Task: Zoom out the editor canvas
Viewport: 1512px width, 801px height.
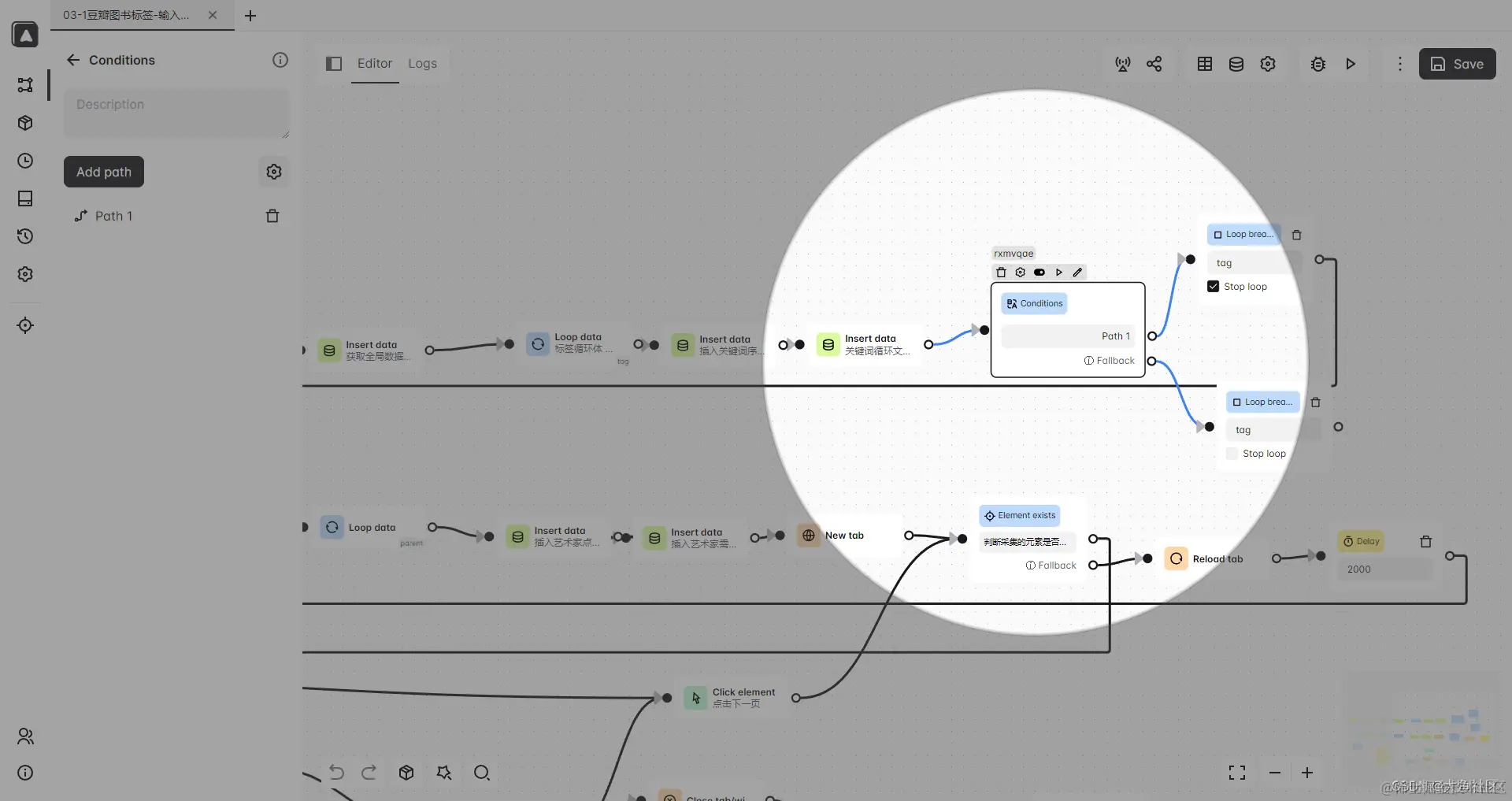Action: coord(1275,773)
